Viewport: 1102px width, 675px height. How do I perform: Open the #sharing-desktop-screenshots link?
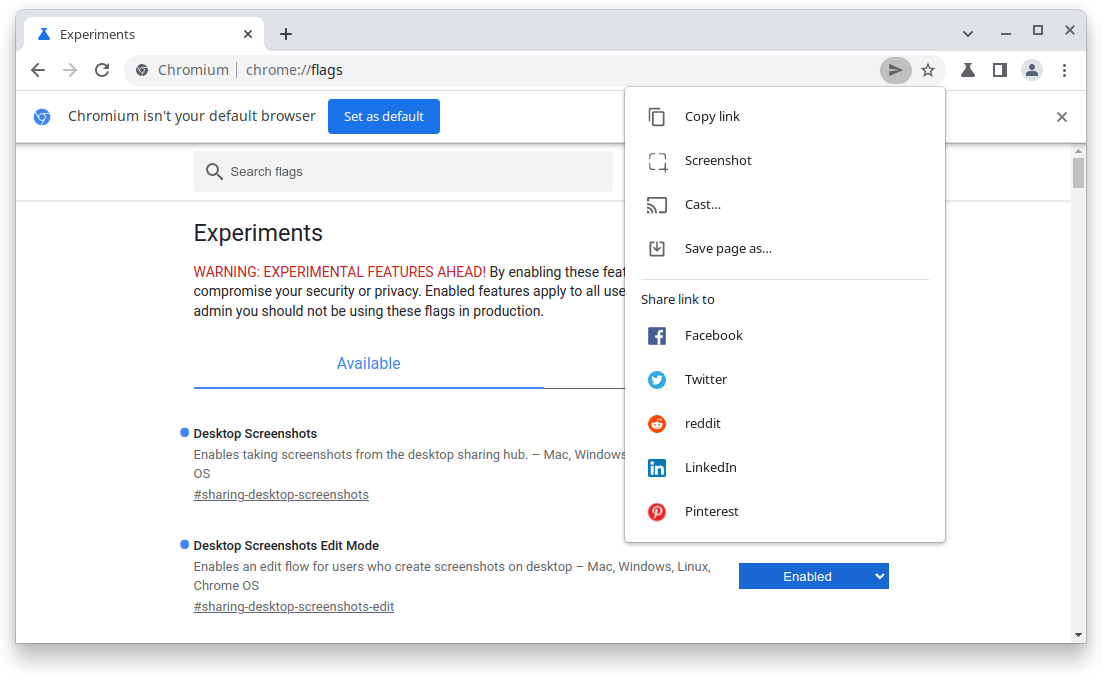pos(281,494)
